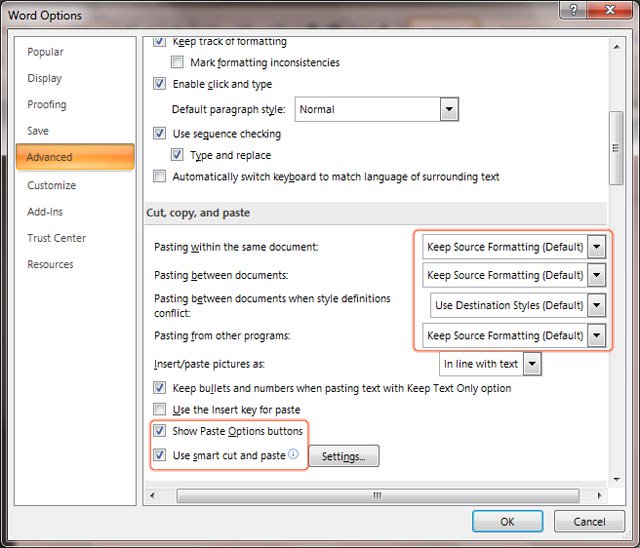Open Insert/paste pictures as dropdown
This screenshot has height=548, width=640.
[532, 364]
